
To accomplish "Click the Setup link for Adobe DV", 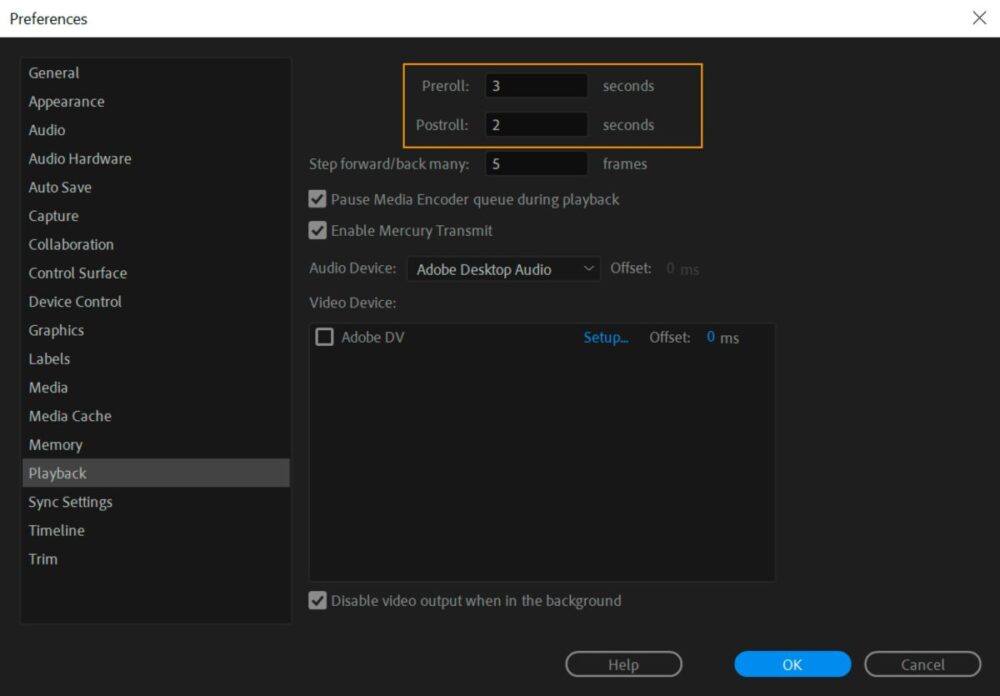I will click(605, 337).
